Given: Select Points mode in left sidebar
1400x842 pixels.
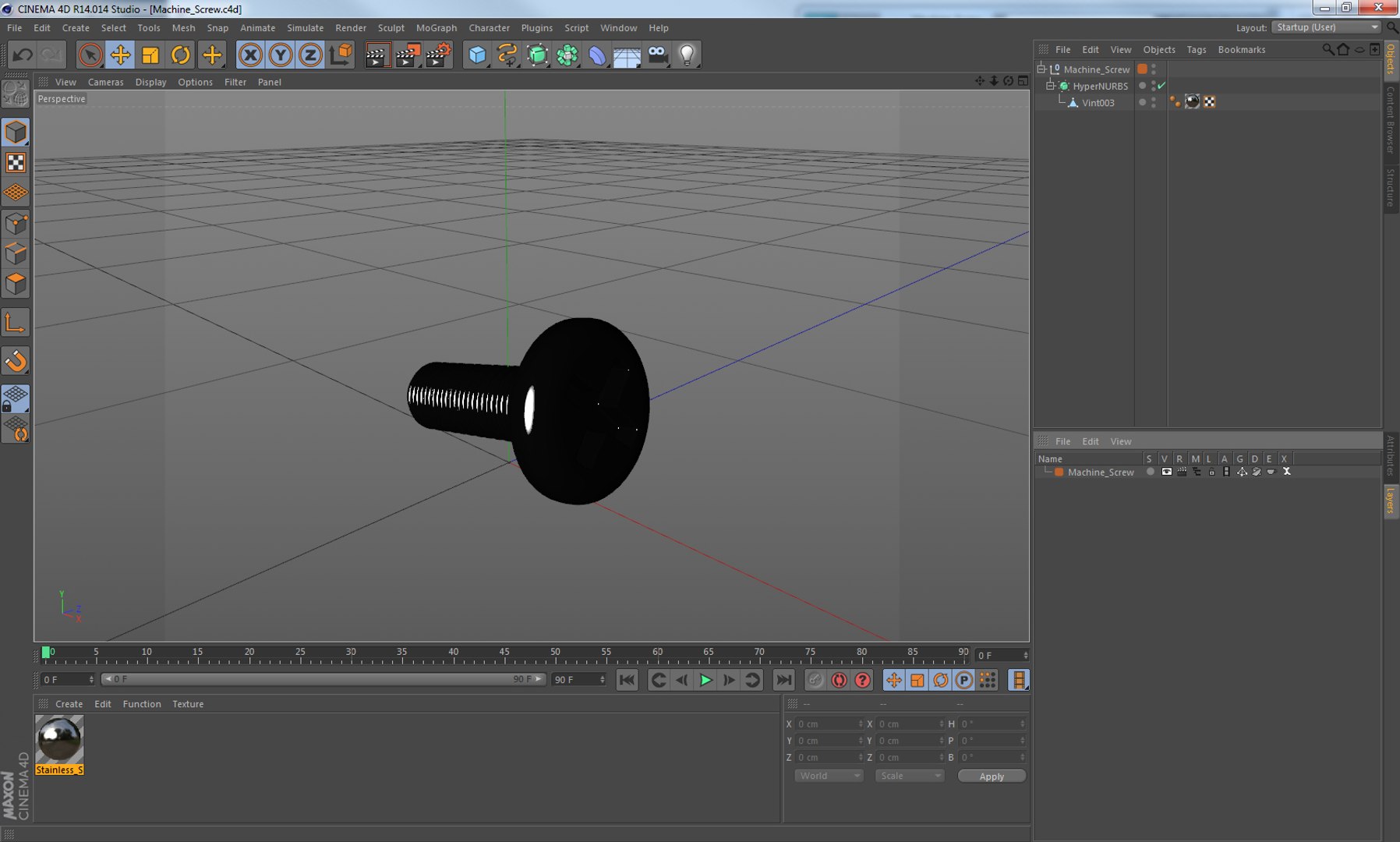Looking at the screenshot, I should [16, 225].
